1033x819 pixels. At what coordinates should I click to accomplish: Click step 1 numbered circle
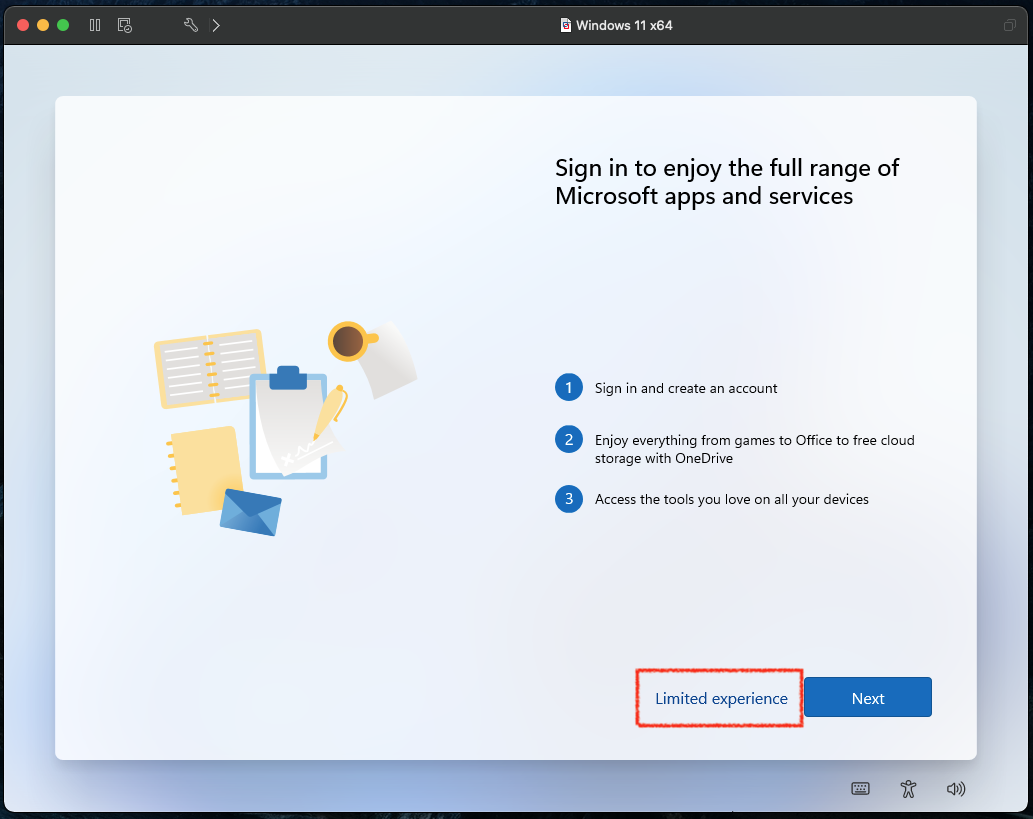pos(569,387)
